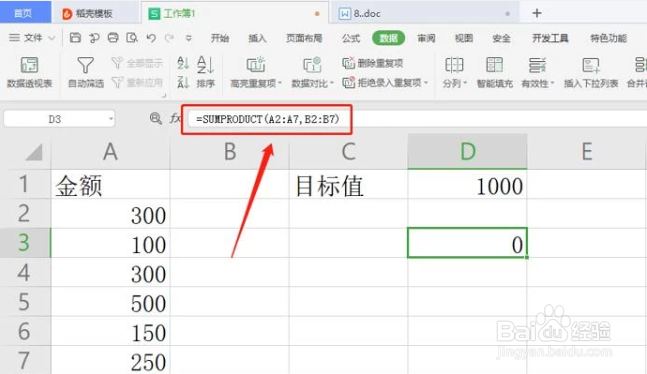Screen dimensions: 647x374
Task: Switch to the 页面布局 ribbon tab
Action: point(304,38)
